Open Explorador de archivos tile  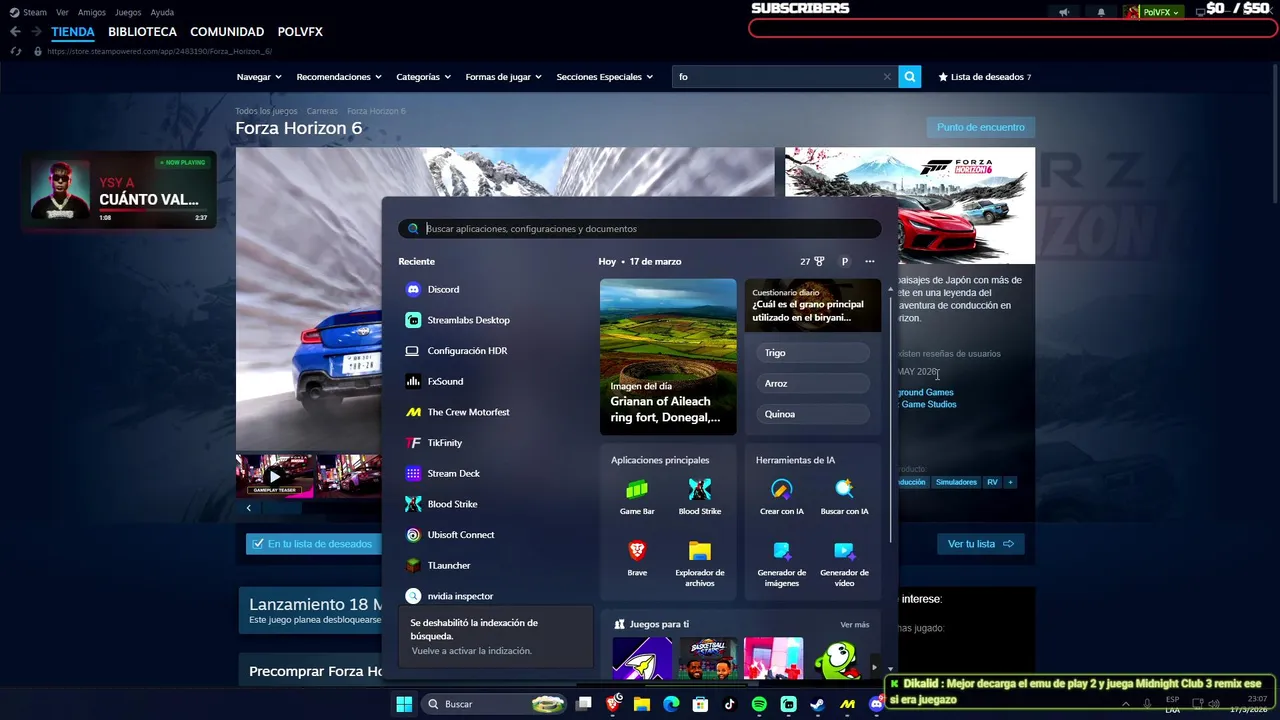click(x=700, y=563)
